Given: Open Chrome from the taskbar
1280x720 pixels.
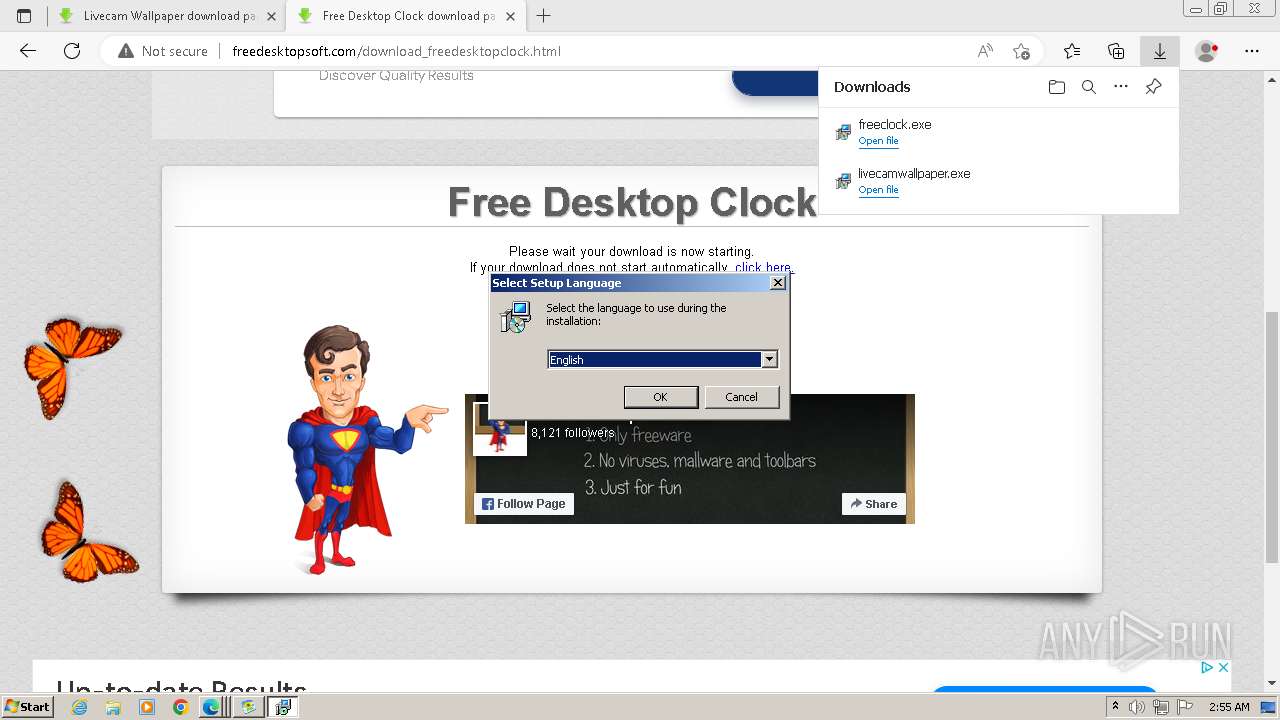Looking at the screenshot, I should [x=180, y=707].
